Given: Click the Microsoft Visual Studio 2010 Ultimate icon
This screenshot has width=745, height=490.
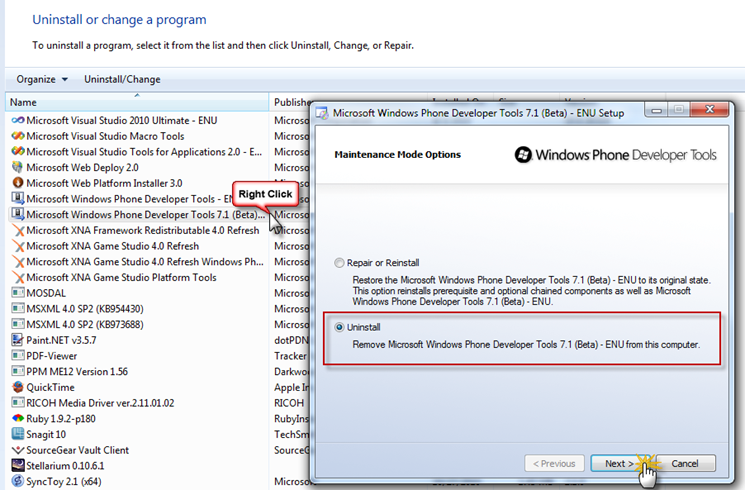Looking at the screenshot, I should (18, 120).
